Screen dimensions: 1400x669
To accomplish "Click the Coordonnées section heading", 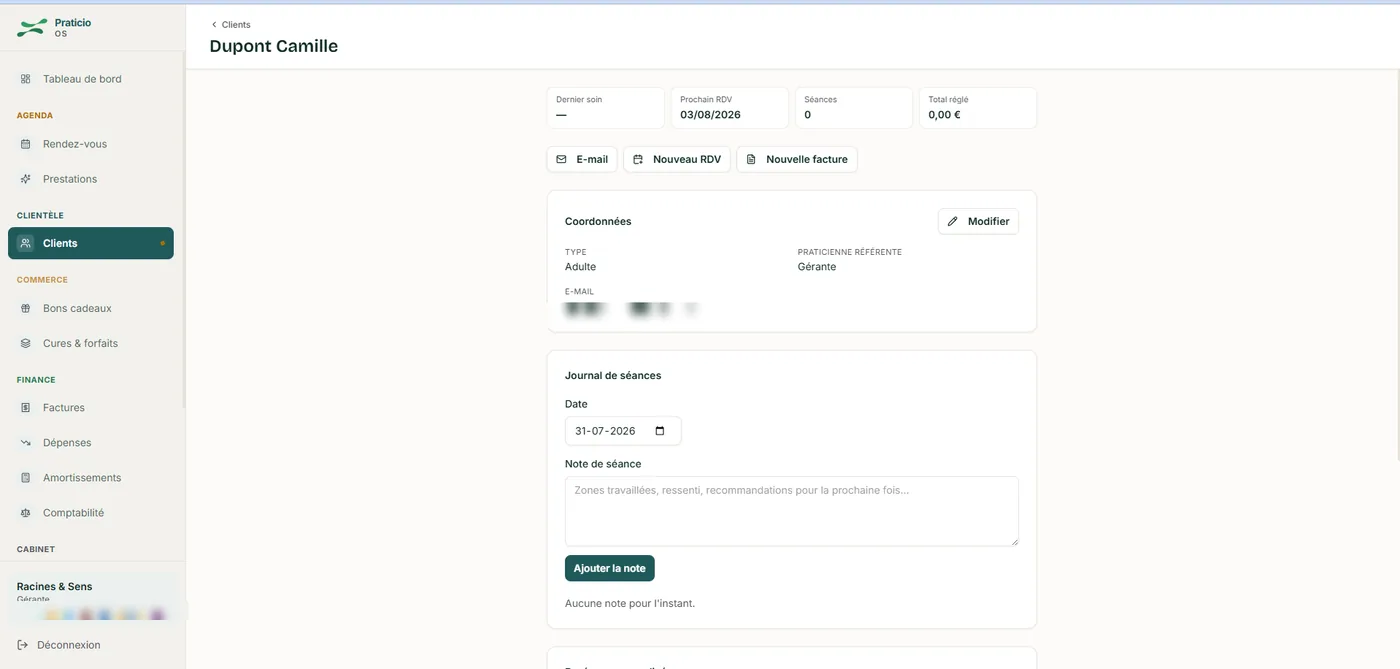I will [x=598, y=221].
